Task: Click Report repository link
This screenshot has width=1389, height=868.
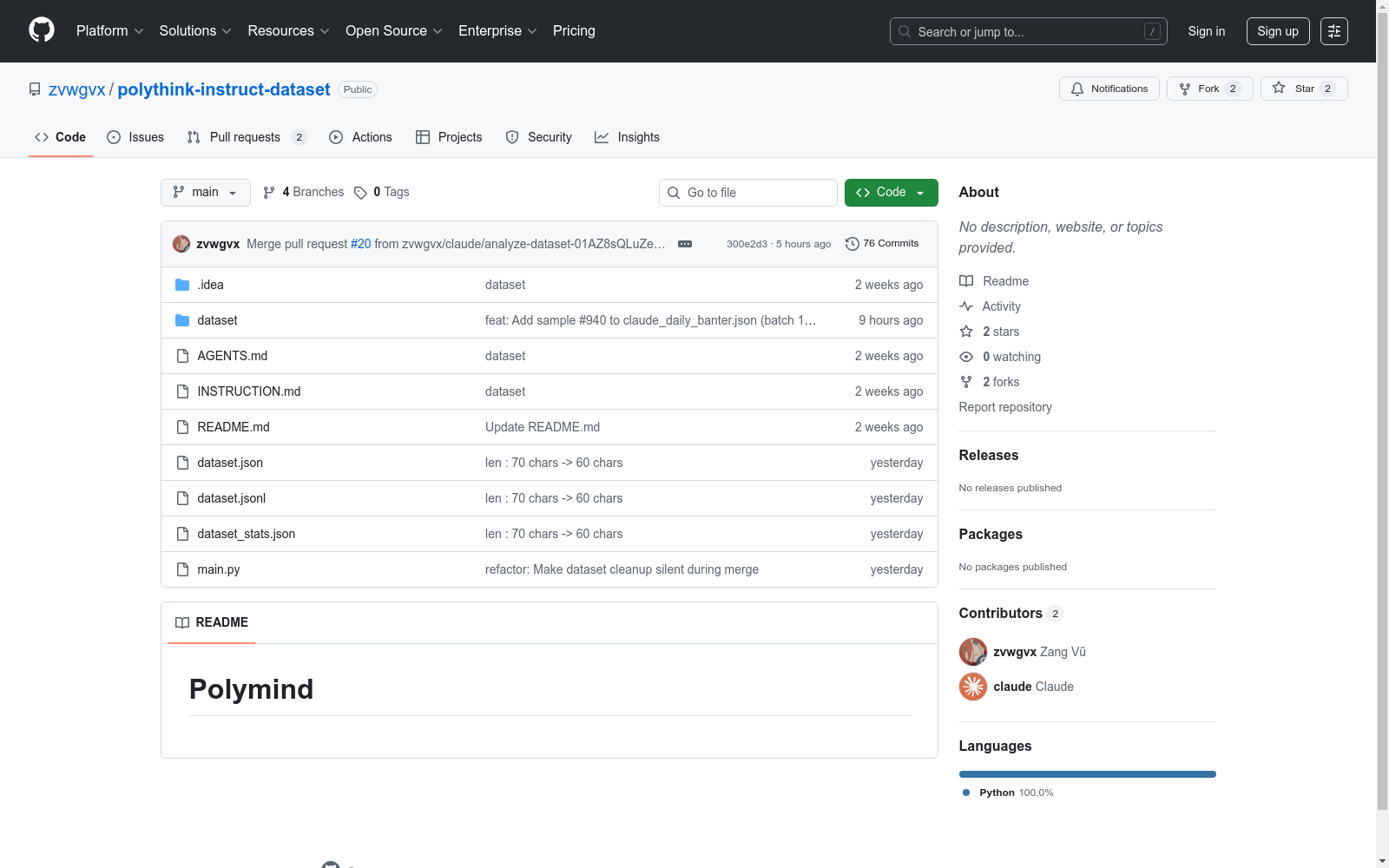Action: [x=1005, y=407]
